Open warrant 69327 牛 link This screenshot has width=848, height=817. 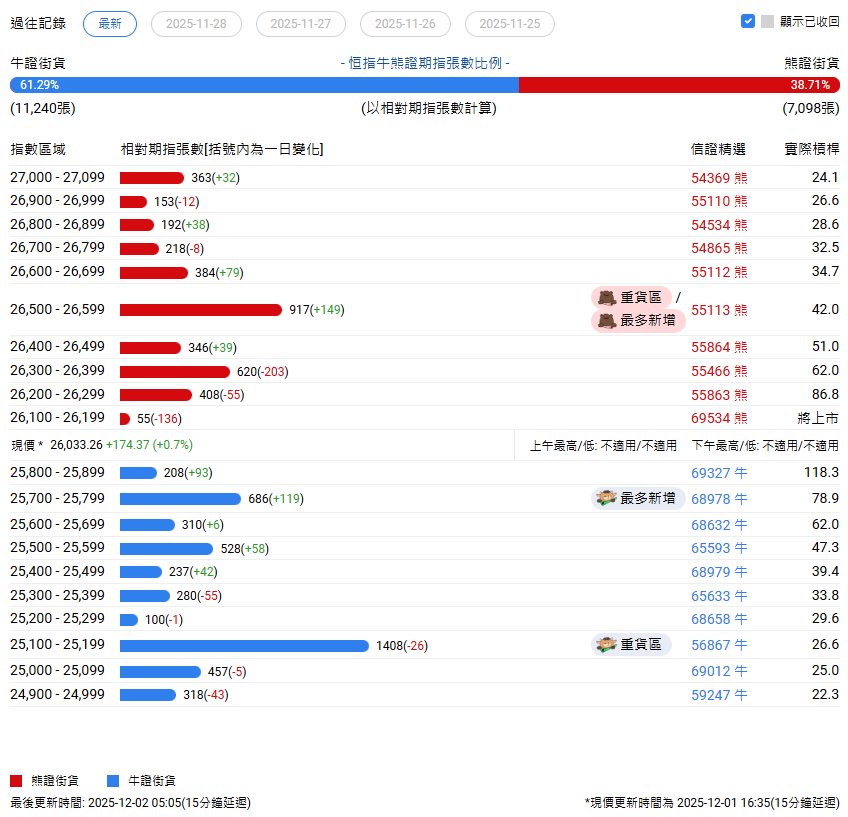tap(719, 473)
